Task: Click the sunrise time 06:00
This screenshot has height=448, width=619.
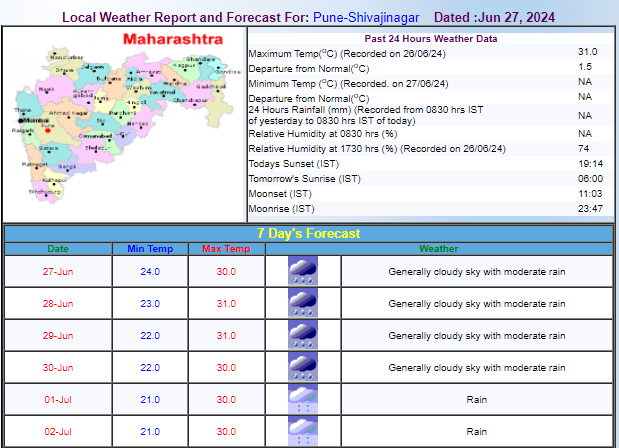Action: (x=590, y=179)
